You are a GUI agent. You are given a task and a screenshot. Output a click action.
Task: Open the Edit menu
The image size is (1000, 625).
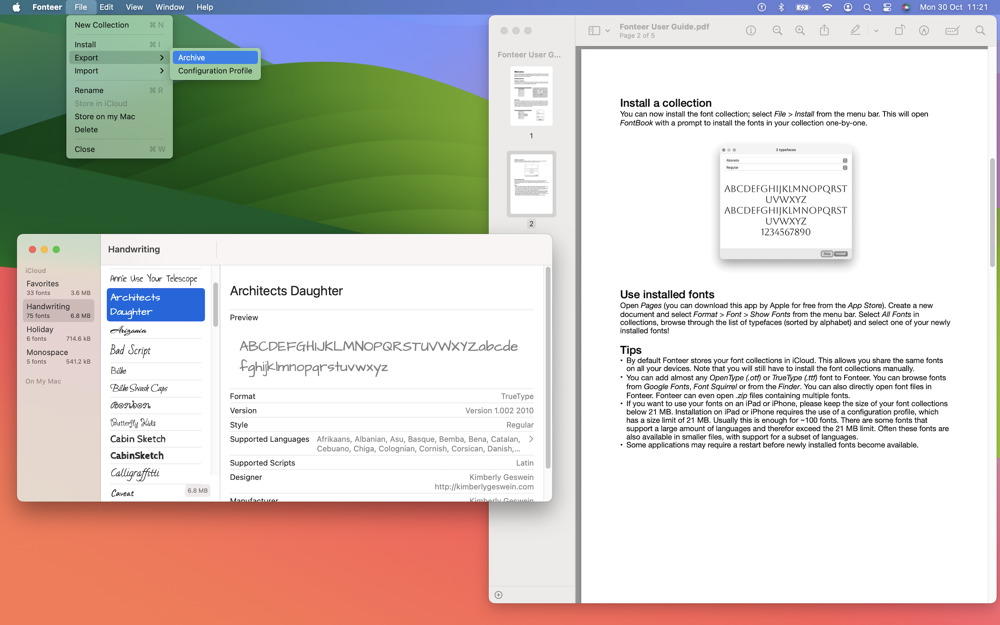point(107,7)
